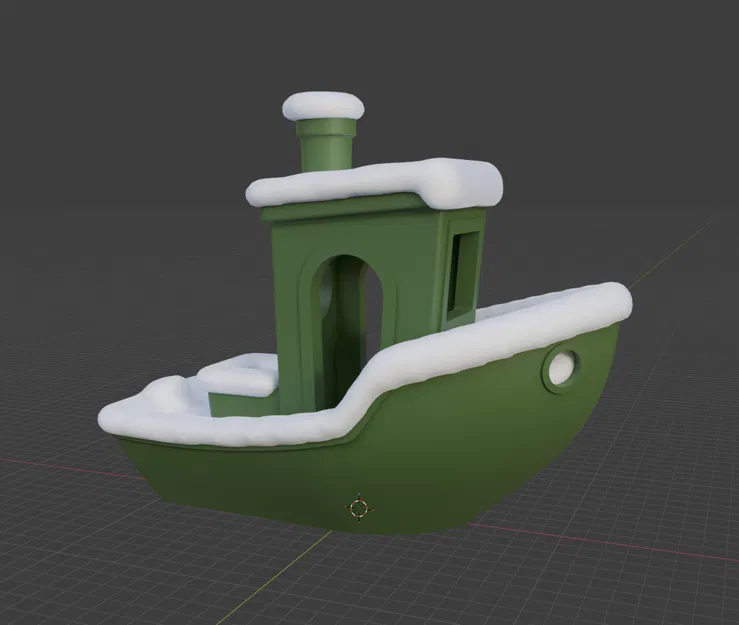The image size is (739, 625).
Task: Click the round porthole on the hull
Action: point(561,369)
